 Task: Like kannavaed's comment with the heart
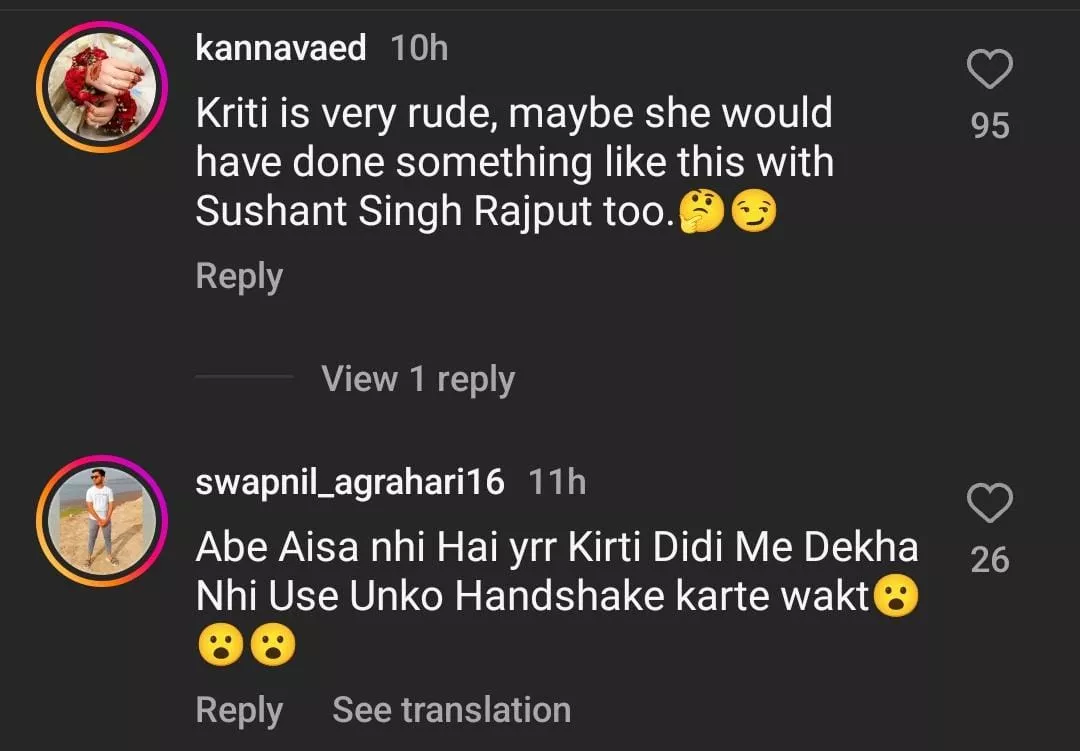point(990,71)
